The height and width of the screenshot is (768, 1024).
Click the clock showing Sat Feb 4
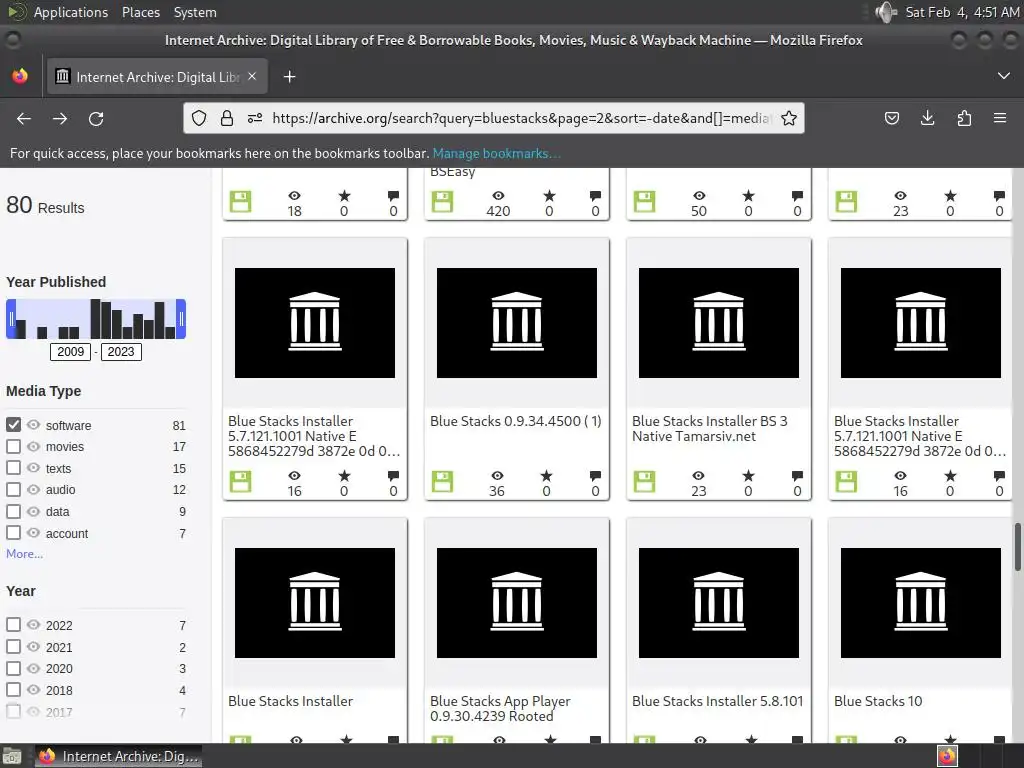[962, 12]
